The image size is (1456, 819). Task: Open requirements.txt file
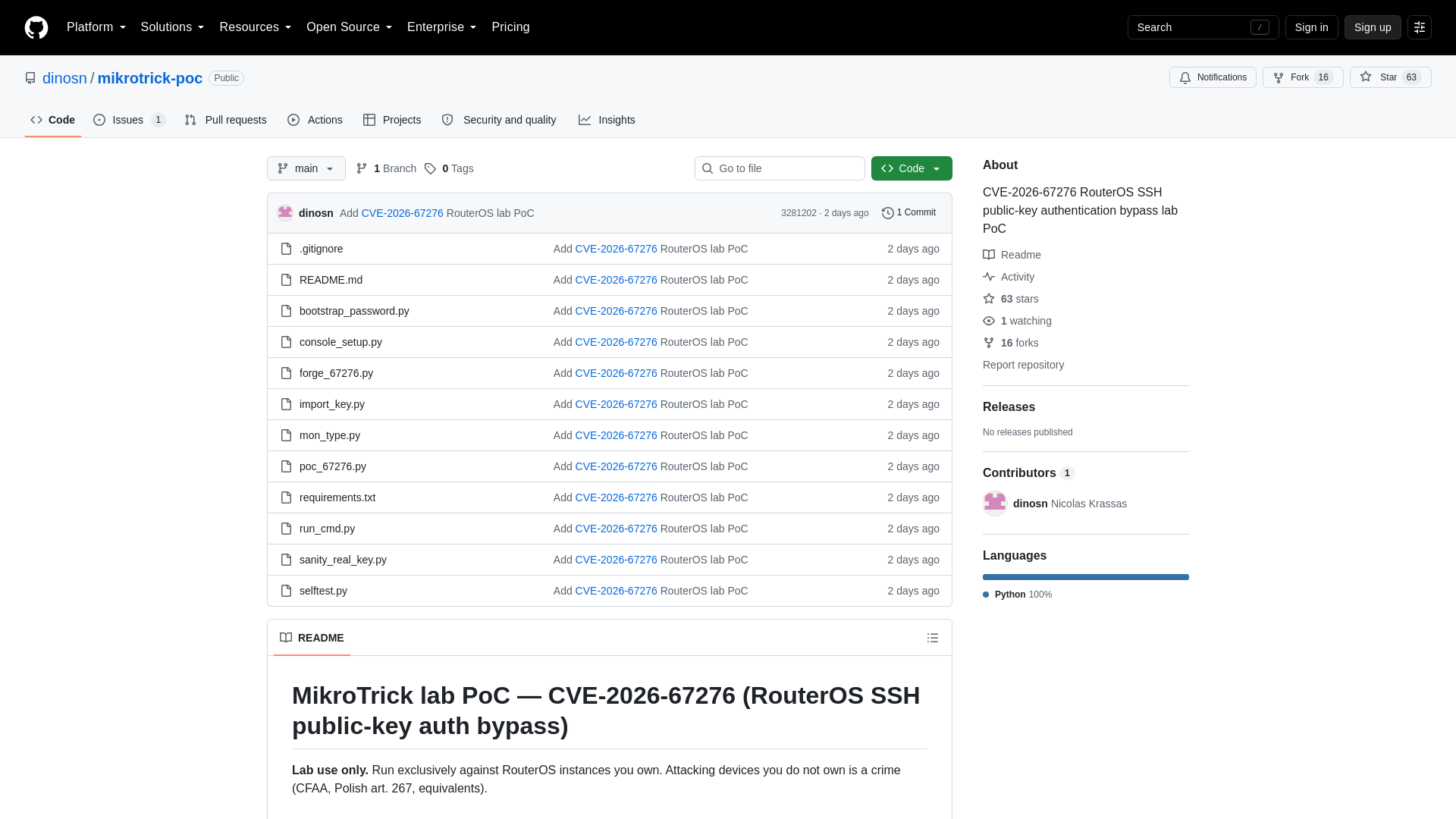tap(337, 497)
